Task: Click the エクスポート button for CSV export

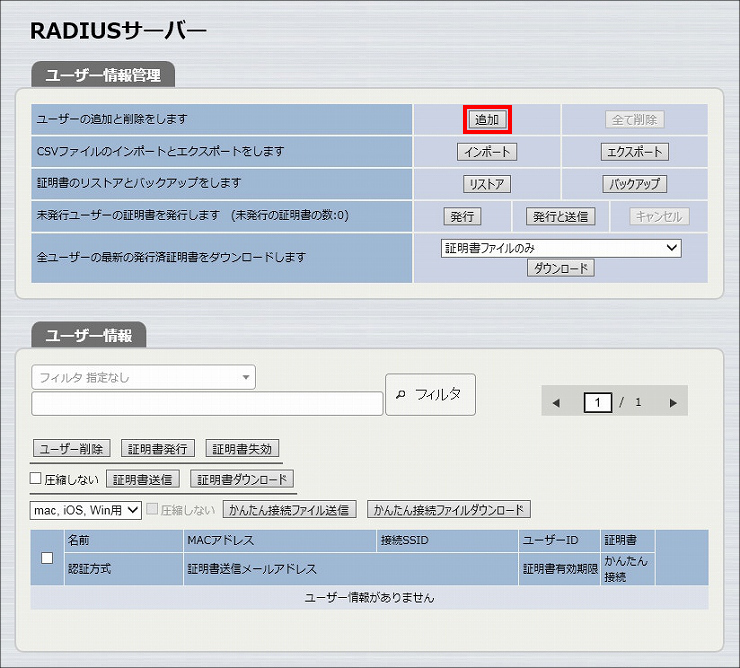Action: point(634,152)
